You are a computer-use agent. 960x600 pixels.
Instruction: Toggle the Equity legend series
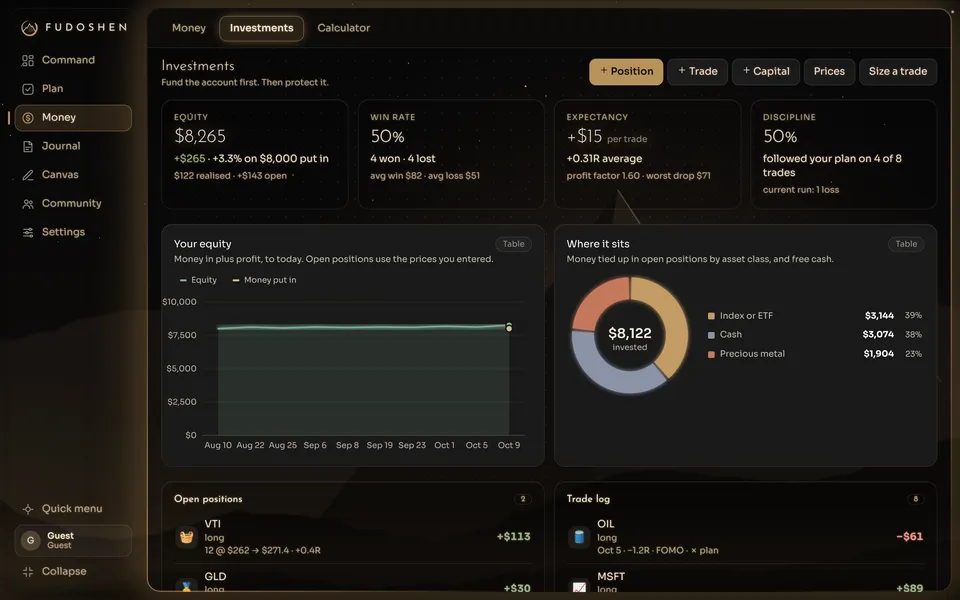coord(198,280)
